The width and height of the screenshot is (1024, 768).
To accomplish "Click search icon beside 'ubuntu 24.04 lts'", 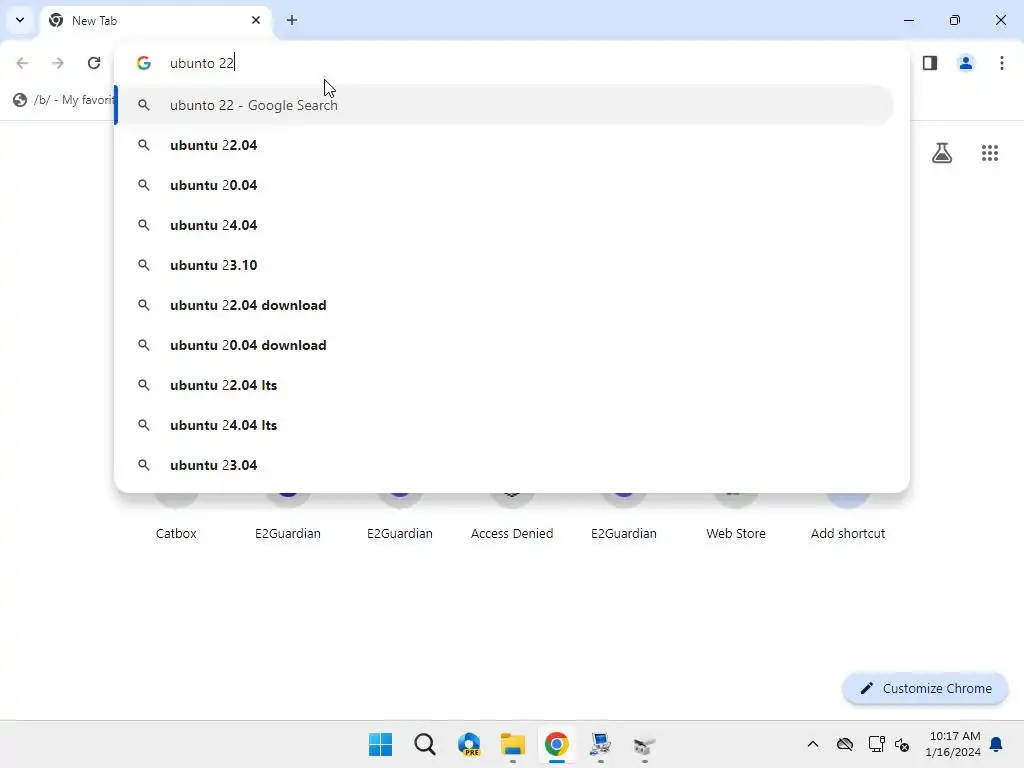I will click(144, 425).
